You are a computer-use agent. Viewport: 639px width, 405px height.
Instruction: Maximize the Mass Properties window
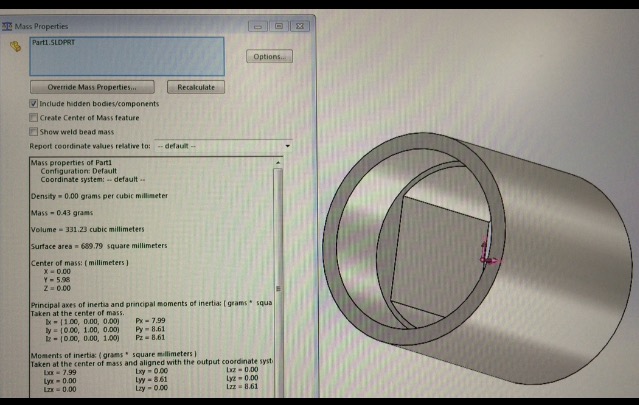click(279, 26)
